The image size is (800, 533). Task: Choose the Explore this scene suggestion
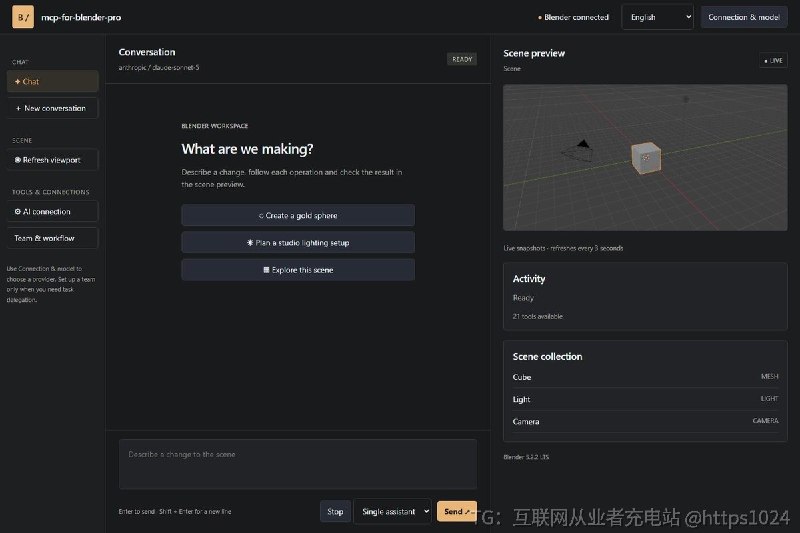(298, 270)
